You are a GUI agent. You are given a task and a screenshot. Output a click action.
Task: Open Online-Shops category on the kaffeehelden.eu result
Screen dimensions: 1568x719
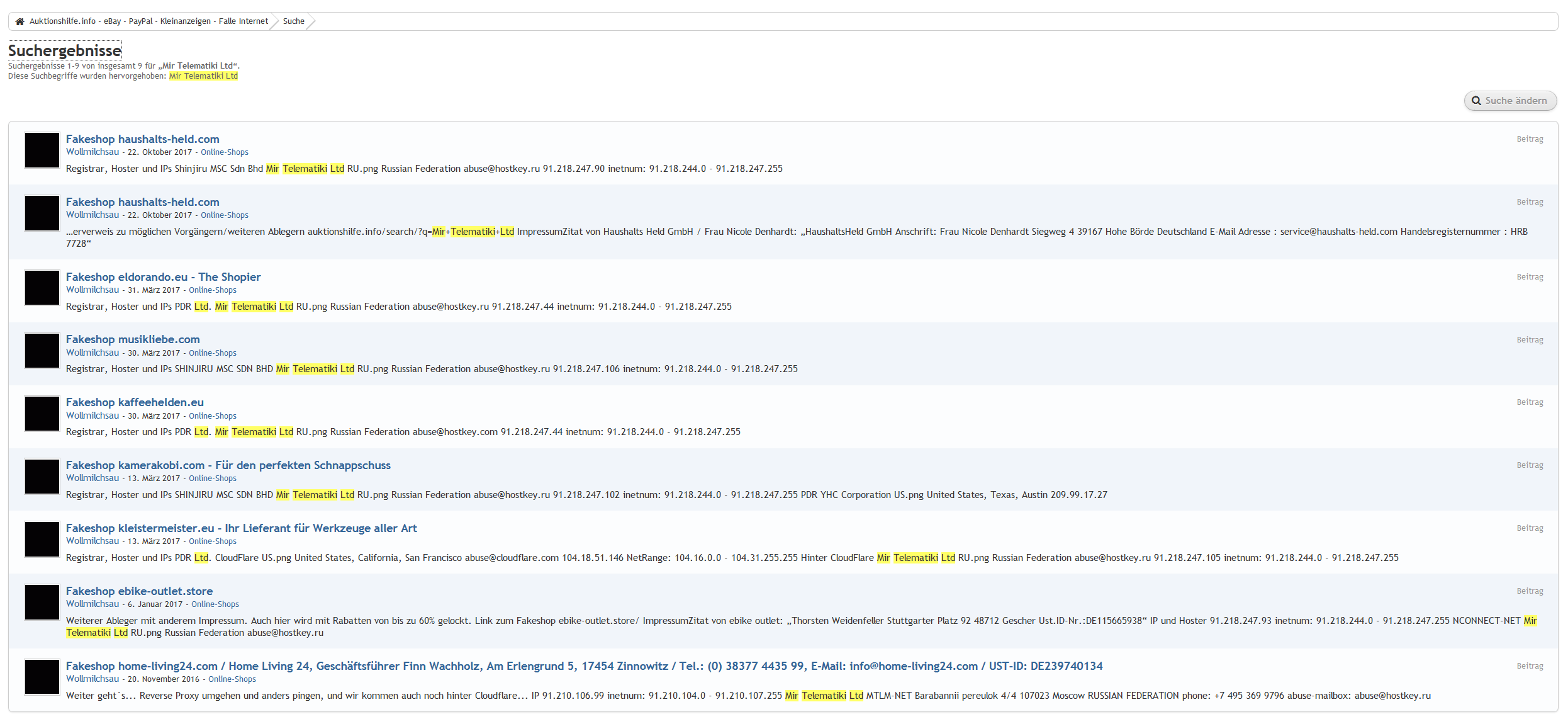[213, 416]
